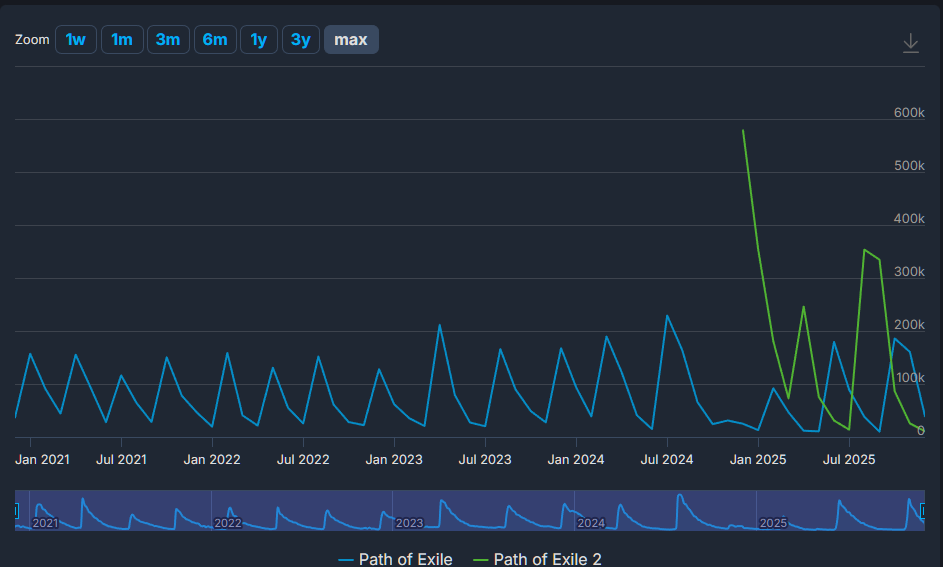The width and height of the screenshot is (943, 567).
Task: Click the Zoom label text
Action: tap(32, 40)
